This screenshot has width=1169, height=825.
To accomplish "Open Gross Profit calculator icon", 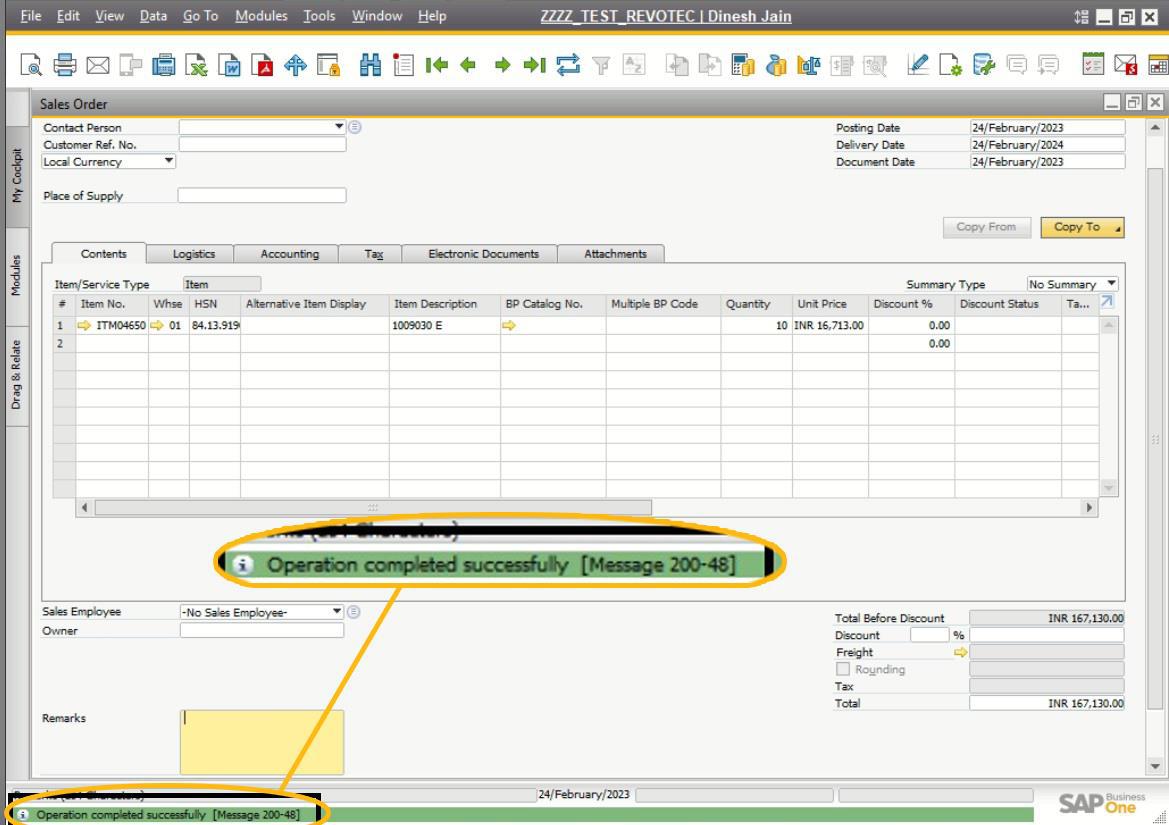I will pos(743,65).
